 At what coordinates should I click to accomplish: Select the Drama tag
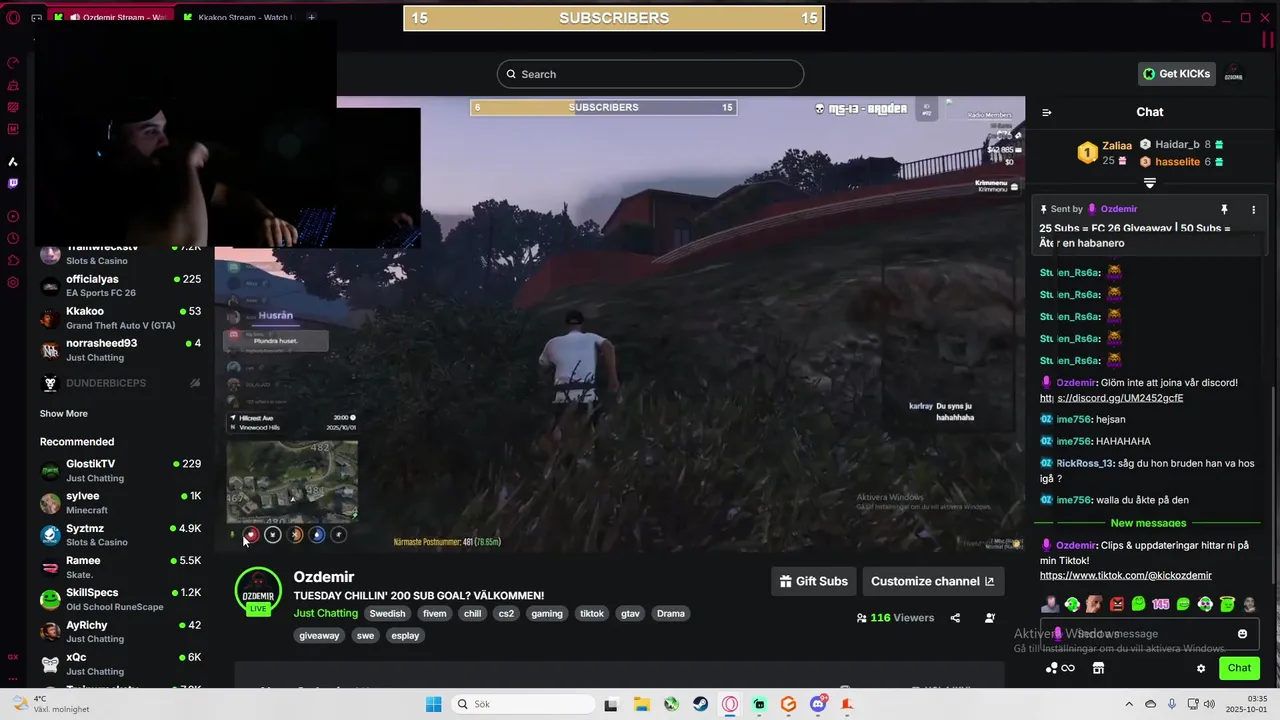[671, 613]
